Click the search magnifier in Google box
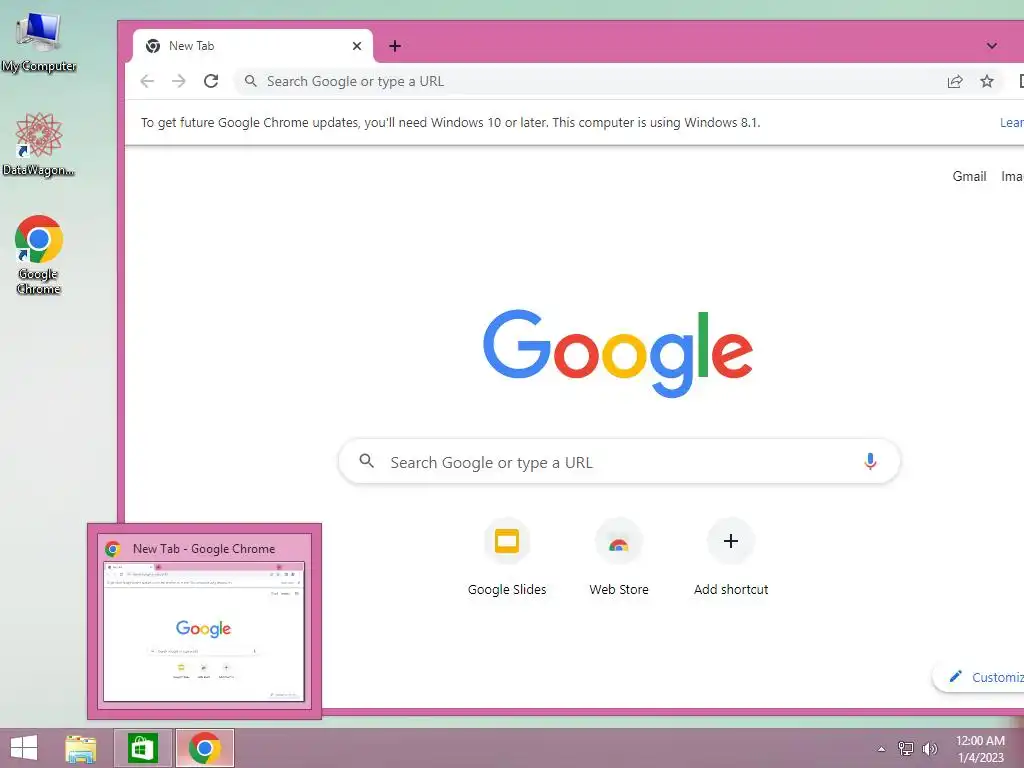1024x768 pixels. click(x=367, y=461)
